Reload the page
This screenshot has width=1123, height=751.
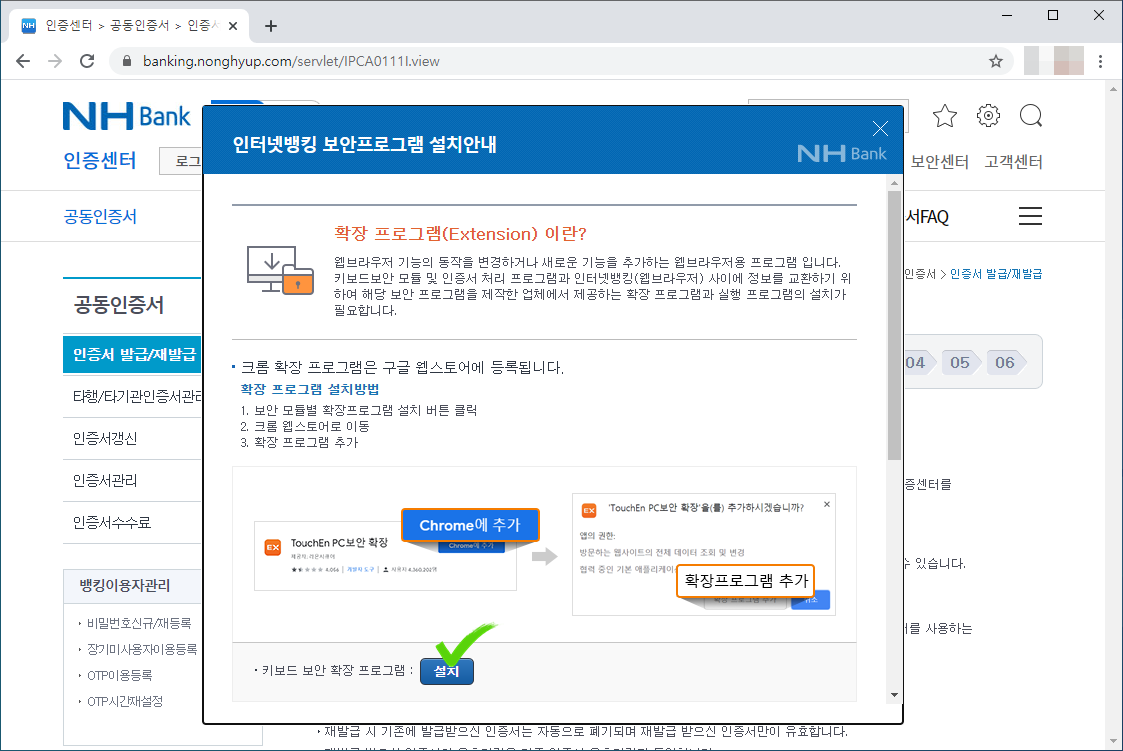click(87, 61)
